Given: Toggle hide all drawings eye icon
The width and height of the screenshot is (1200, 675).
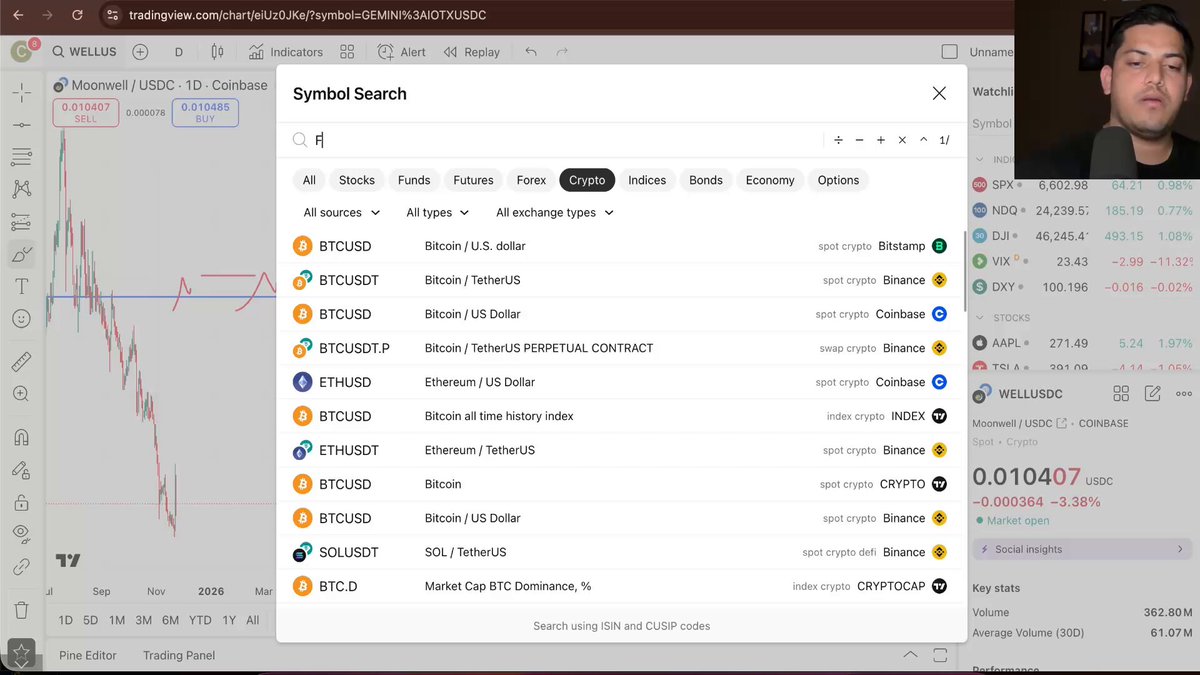Looking at the screenshot, I should (x=21, y=534).
